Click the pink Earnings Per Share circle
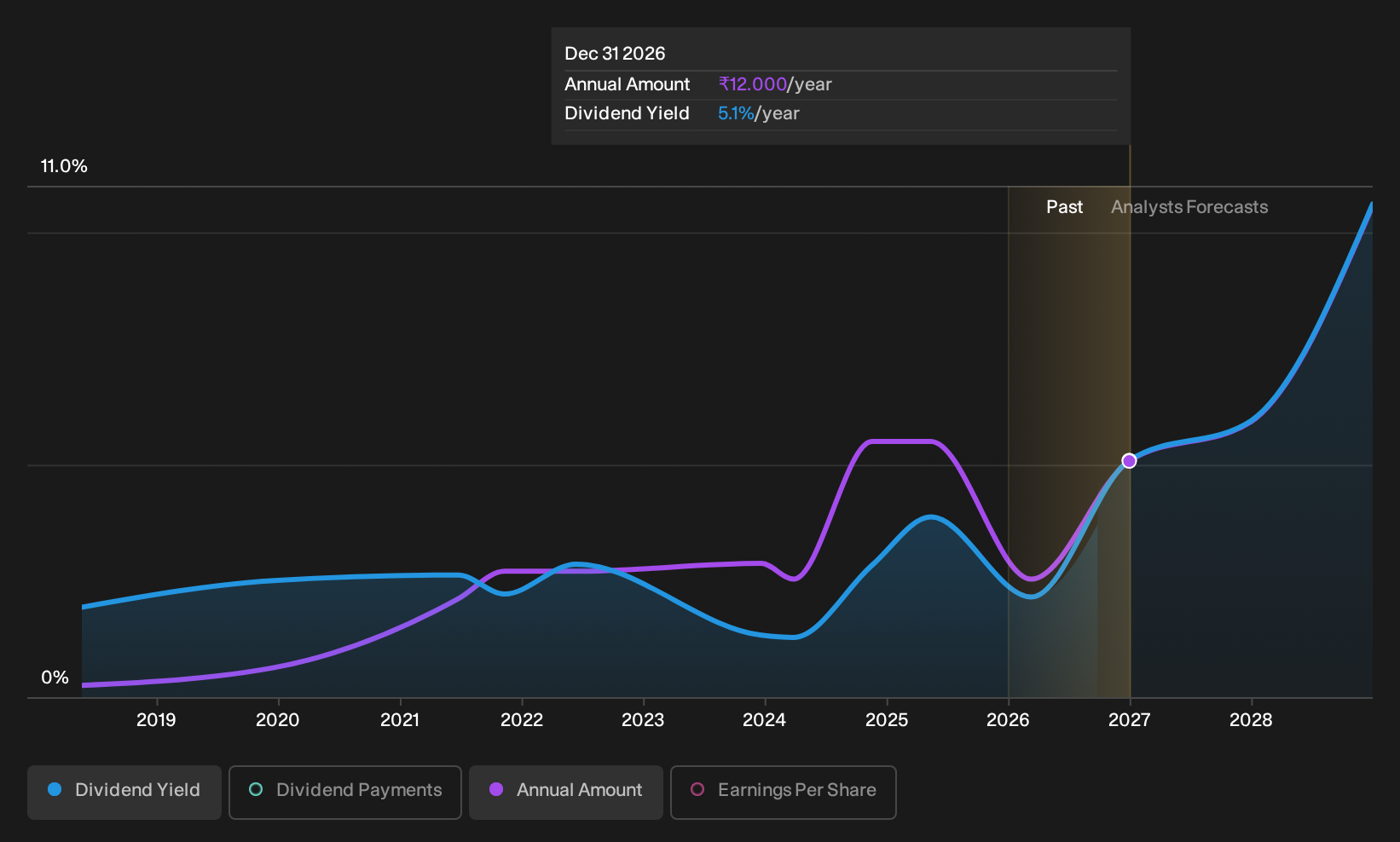The width and height of the screenshot is (1400, 842). point(697,789)
